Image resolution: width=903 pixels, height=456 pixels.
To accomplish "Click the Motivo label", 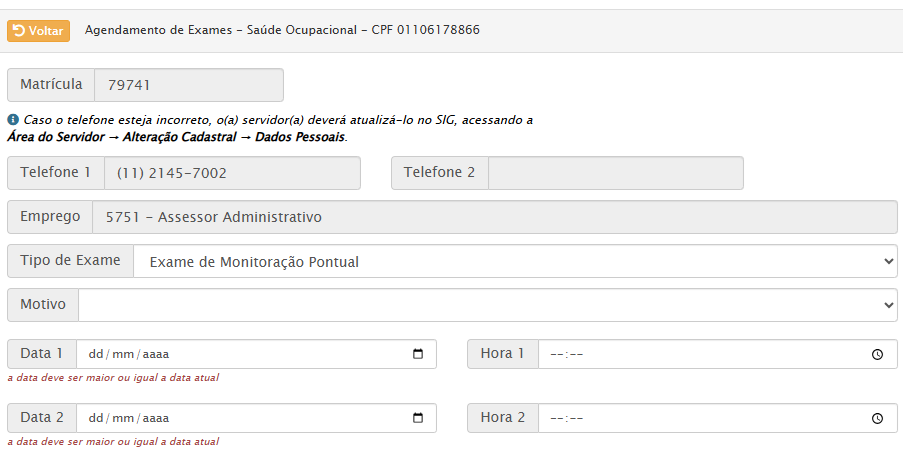I will [43, 305].
